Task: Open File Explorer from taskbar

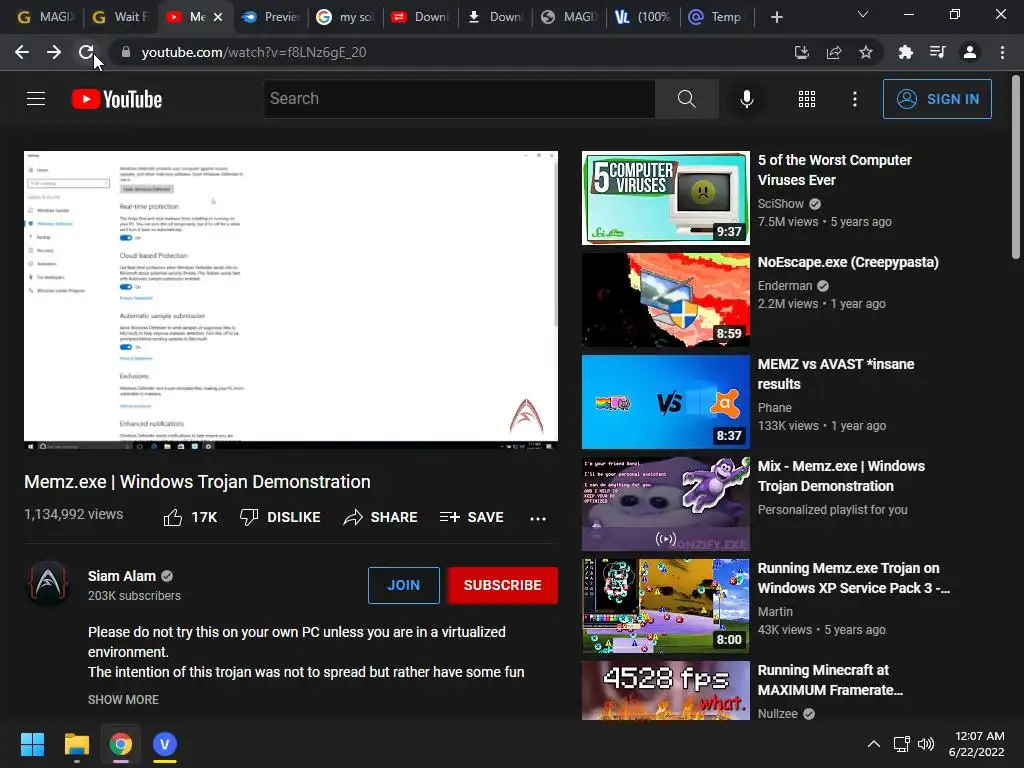Action: tap(76, 744)
